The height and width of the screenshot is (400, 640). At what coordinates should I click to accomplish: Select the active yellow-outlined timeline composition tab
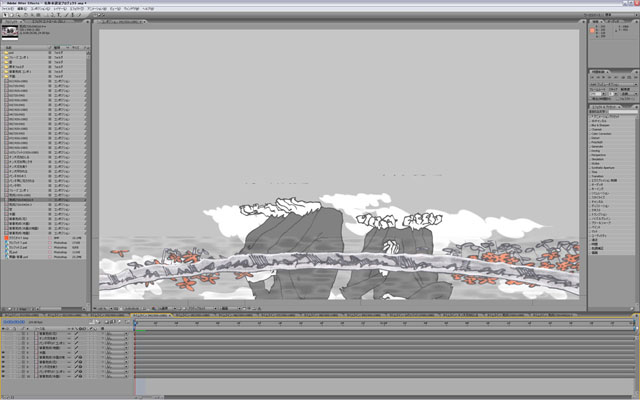151,315
